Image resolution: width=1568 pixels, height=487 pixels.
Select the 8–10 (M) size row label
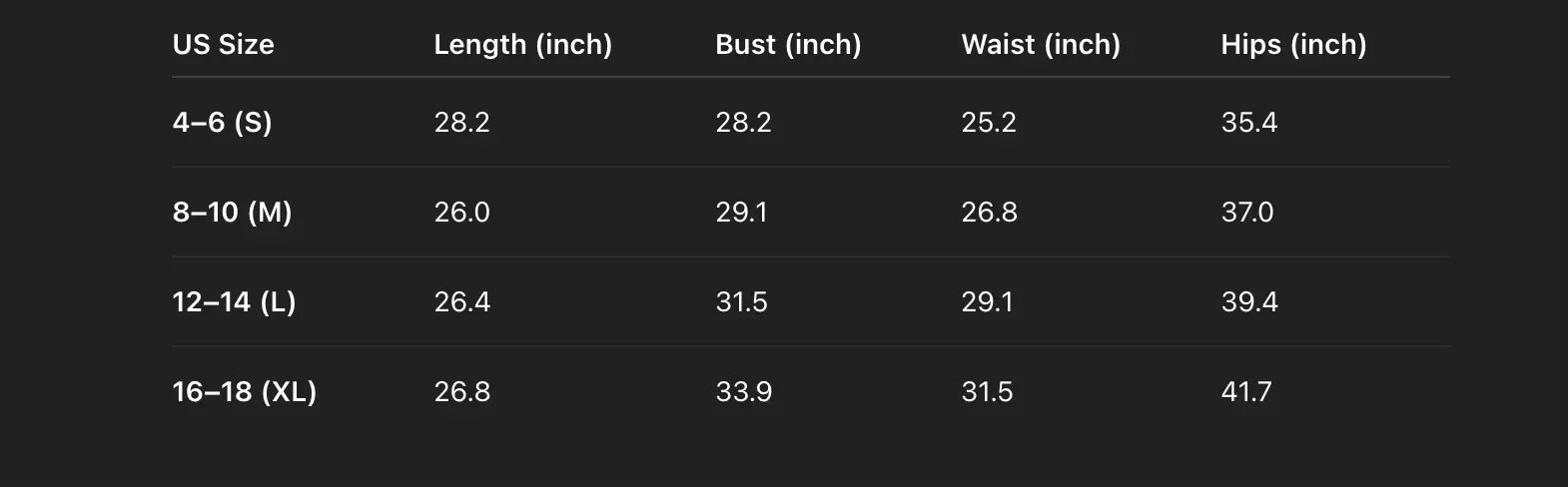(x=232, y=213)
